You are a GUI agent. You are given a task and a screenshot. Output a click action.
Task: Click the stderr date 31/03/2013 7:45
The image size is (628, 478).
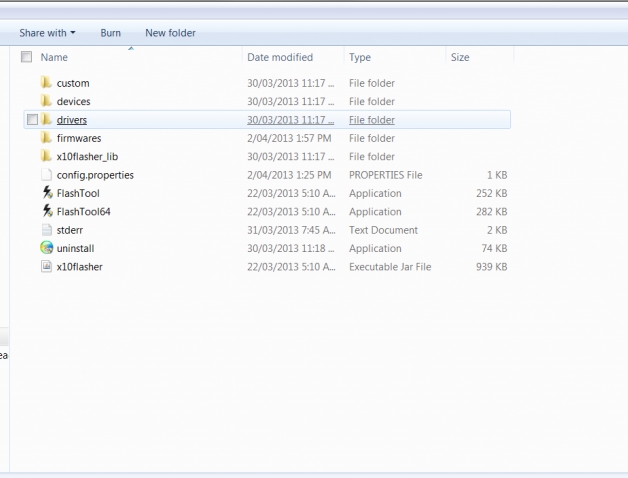pyautogui.click(x=291, y=230)
